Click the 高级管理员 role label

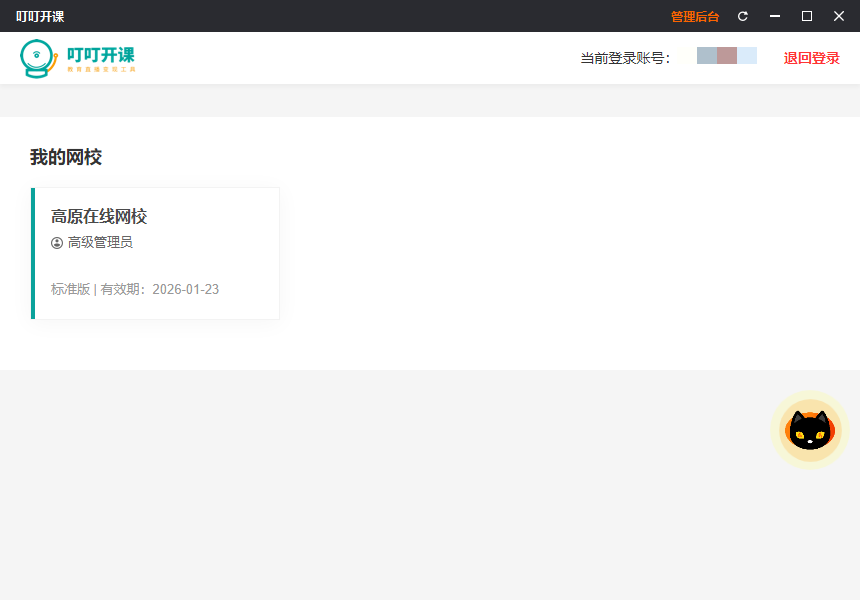click(x=99, y=242)
